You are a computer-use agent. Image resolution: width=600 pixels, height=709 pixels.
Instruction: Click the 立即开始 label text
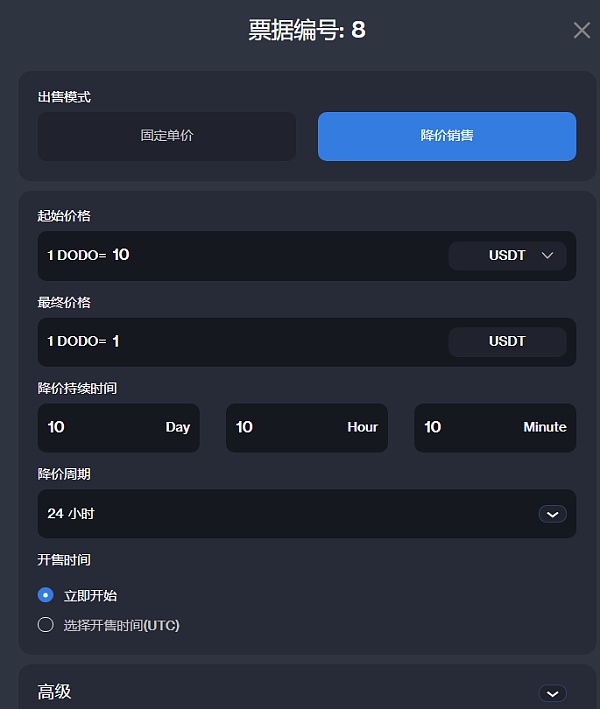(91, 596)
